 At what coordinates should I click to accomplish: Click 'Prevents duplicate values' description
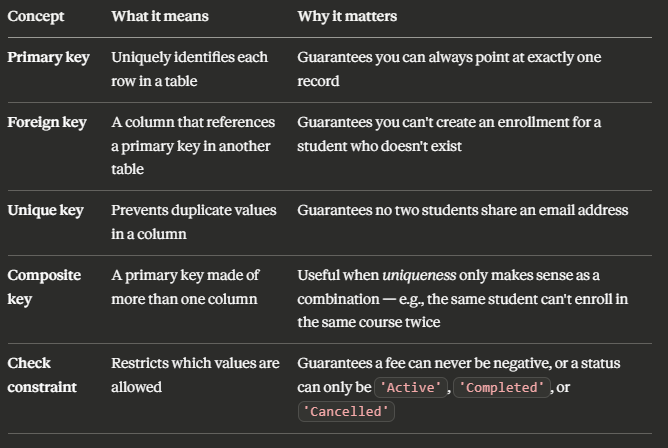pyautogui.click(x=194, y=210)
